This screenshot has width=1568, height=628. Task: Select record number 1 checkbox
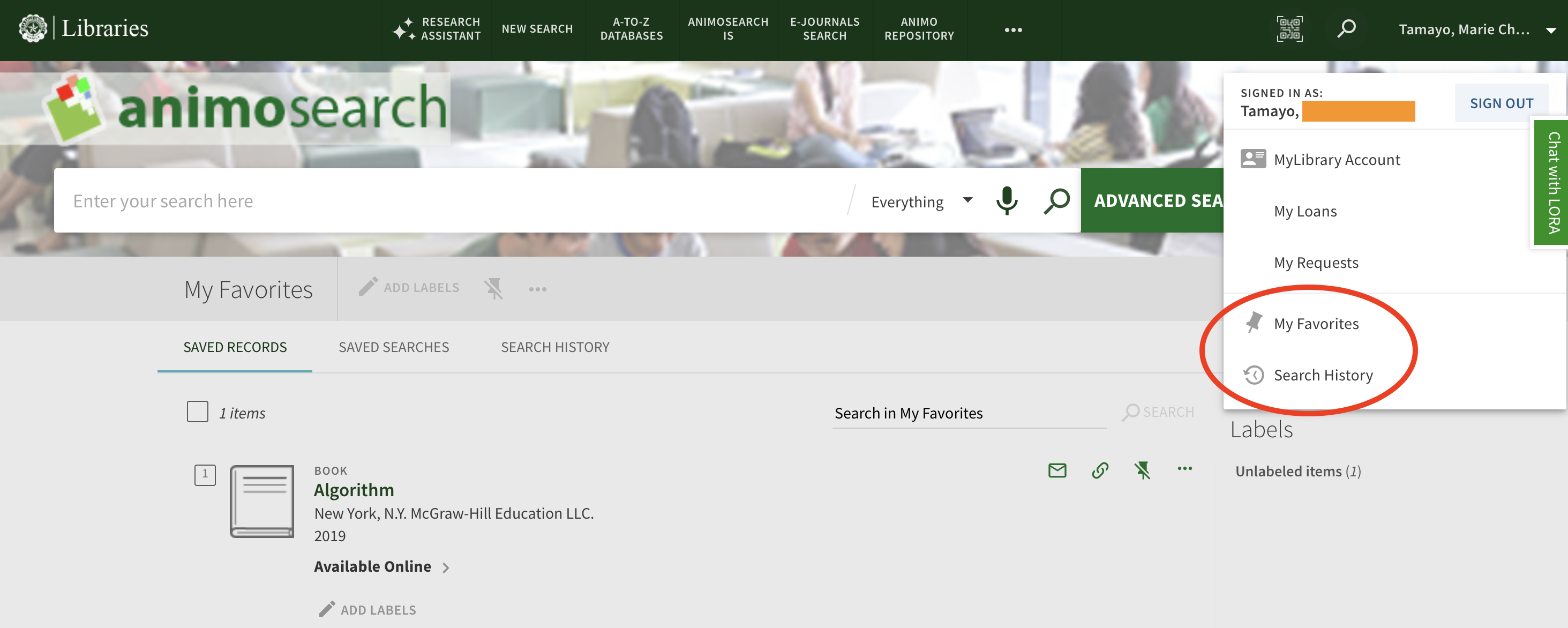point(205,475)
